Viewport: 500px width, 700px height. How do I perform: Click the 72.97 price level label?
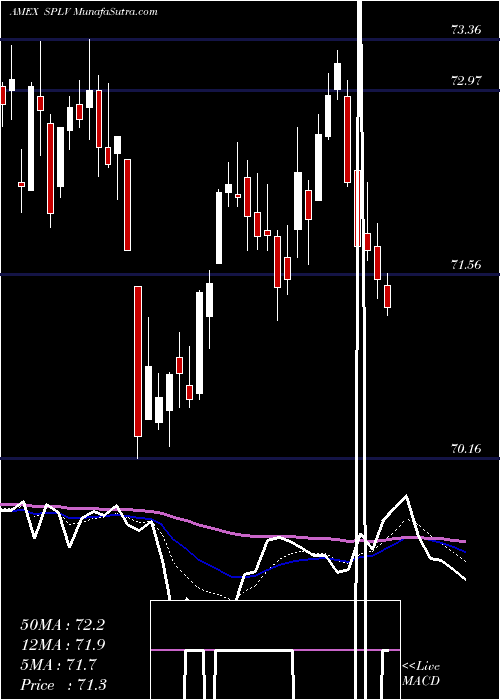466,81
